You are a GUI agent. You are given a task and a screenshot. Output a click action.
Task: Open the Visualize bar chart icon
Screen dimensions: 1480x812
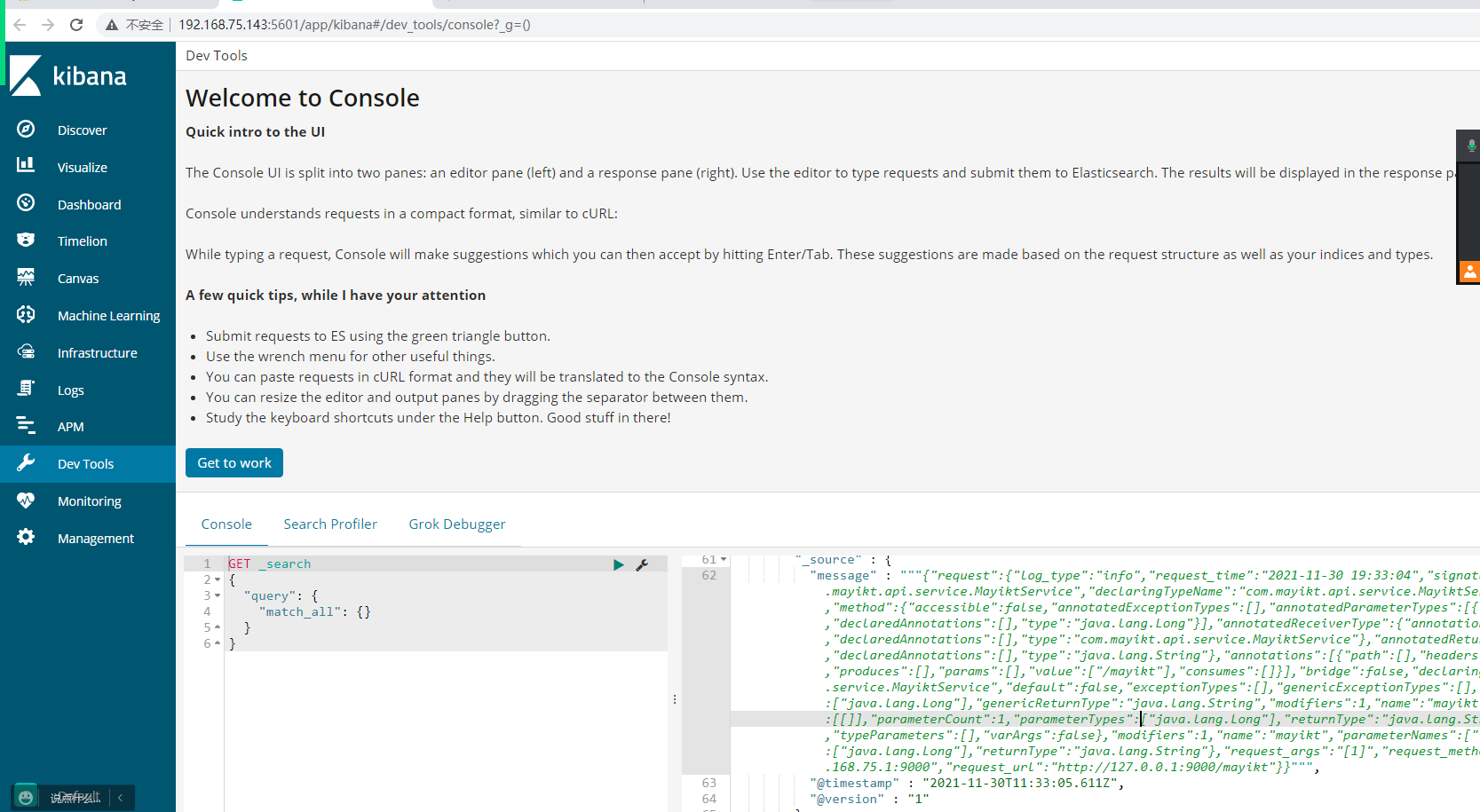point(26,166)
